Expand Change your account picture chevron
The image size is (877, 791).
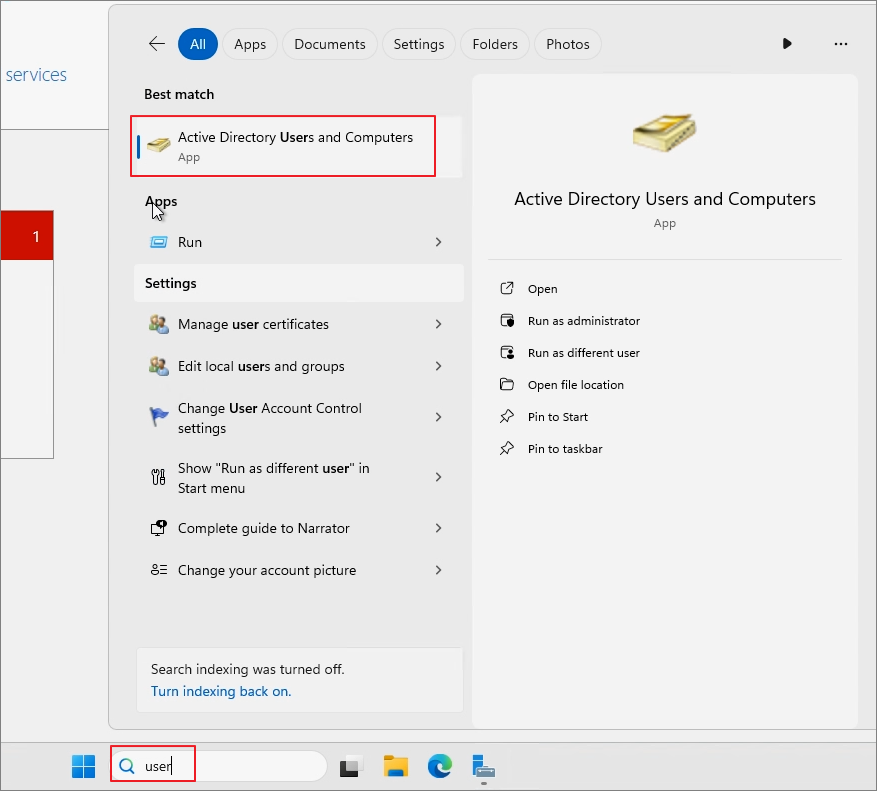(x=438, y=571)
